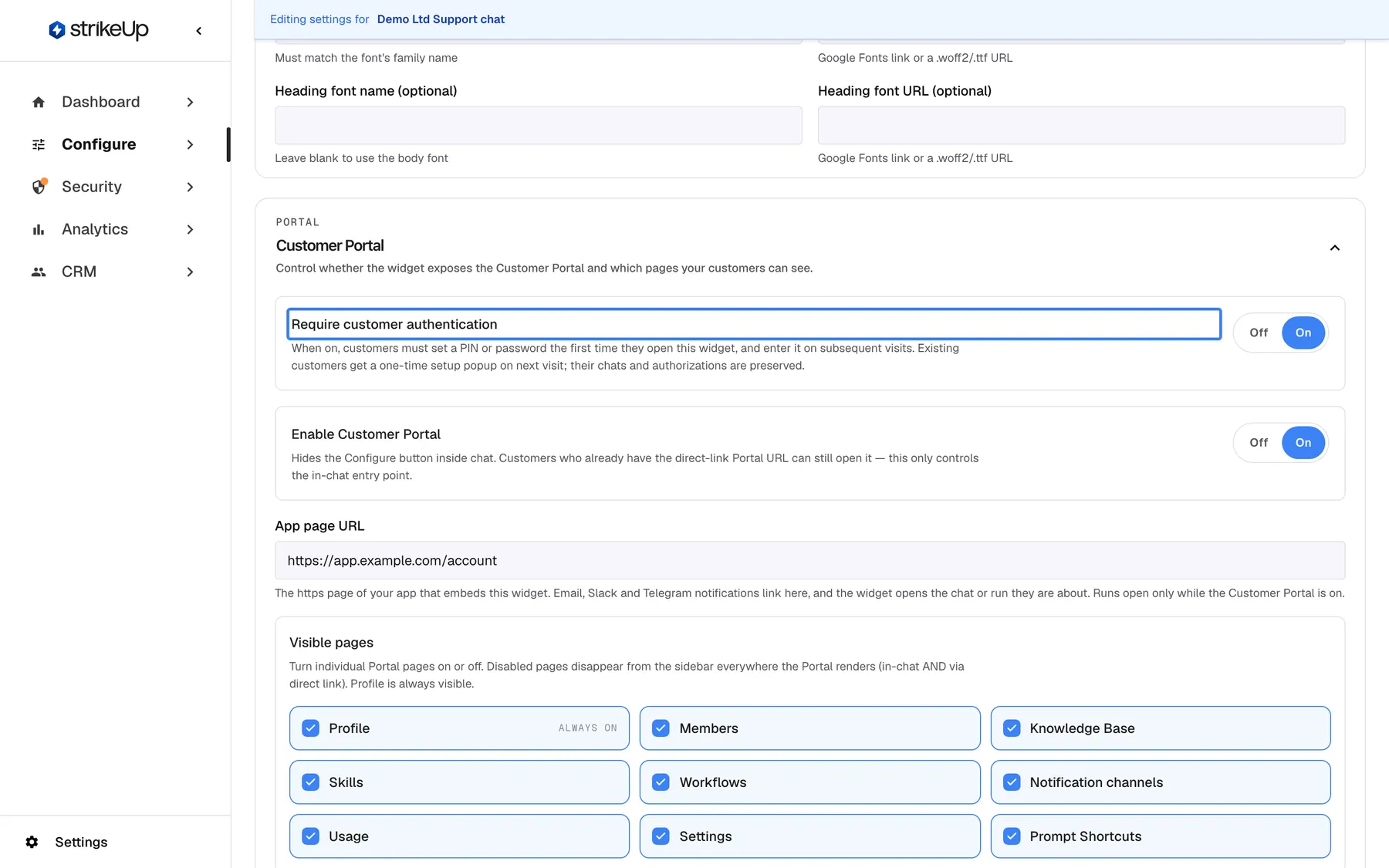Focus the Heading font name field
The width and height of the screenshot is (1389, 868).
coord(539,125)
